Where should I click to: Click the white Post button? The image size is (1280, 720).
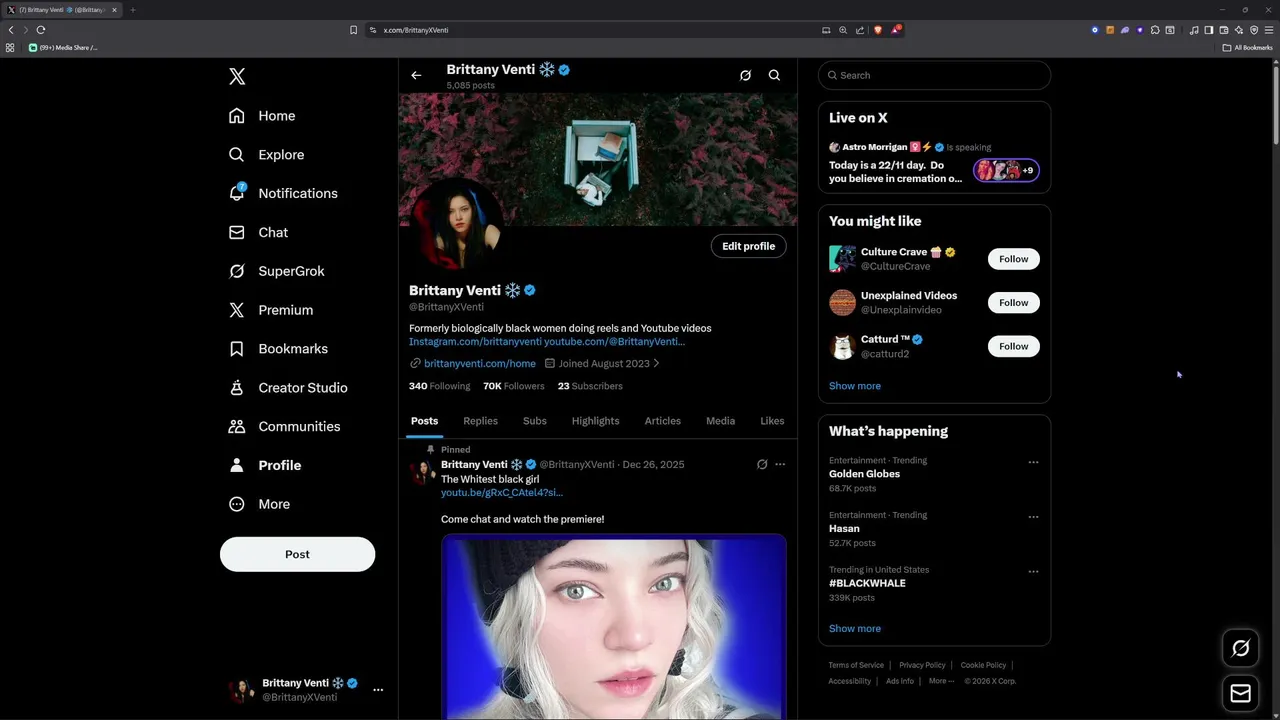click(x=297, y=554)
